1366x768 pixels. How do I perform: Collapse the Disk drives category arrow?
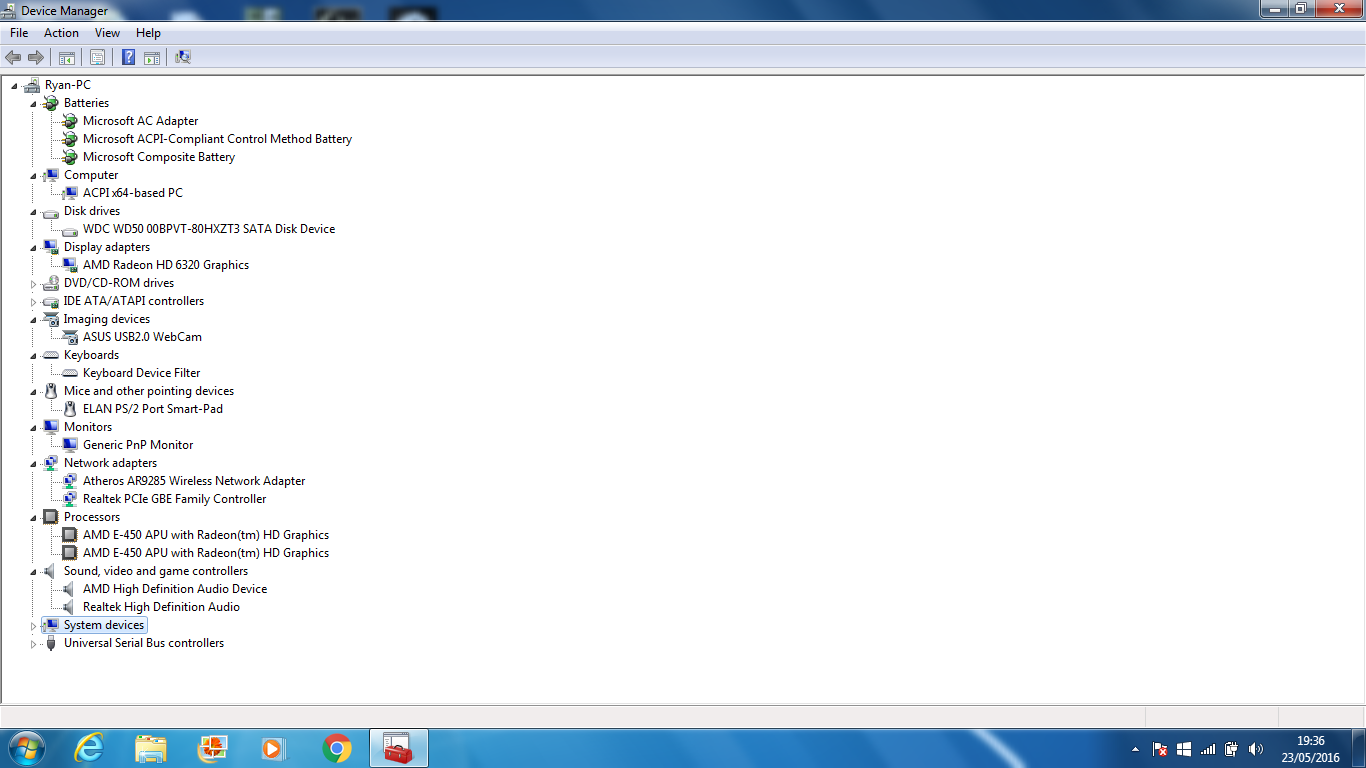pyautogui.click(x=33, y=212)
